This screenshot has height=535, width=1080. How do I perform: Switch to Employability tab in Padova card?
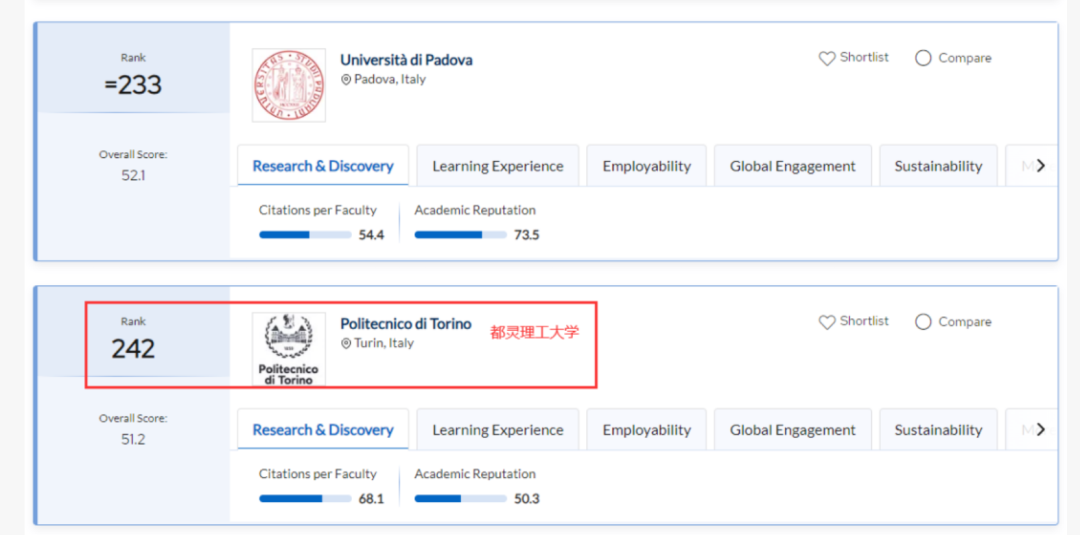coord(646,166)
